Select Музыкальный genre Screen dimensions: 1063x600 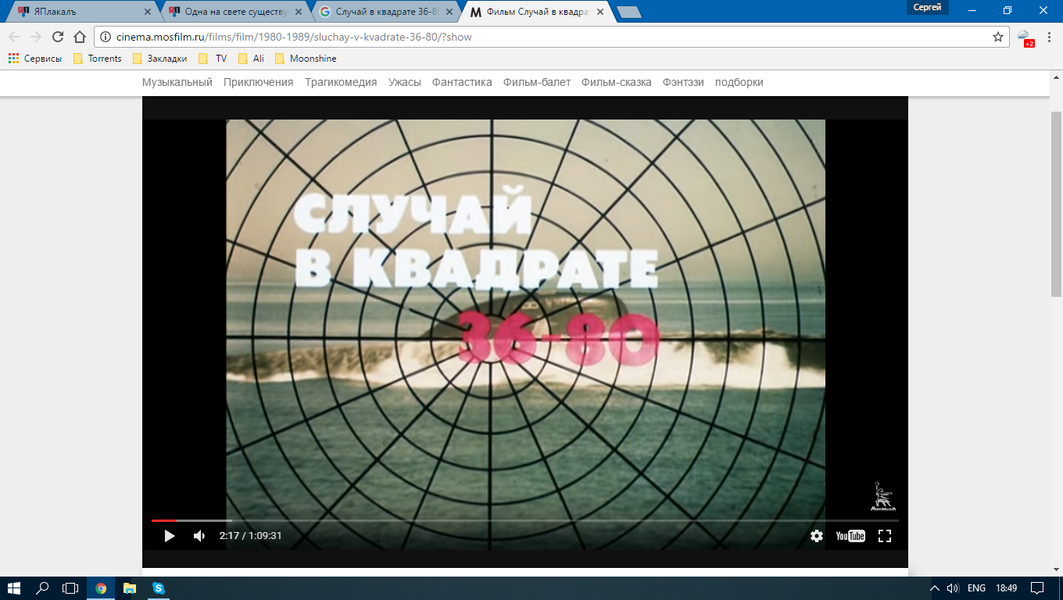(177, 82)
